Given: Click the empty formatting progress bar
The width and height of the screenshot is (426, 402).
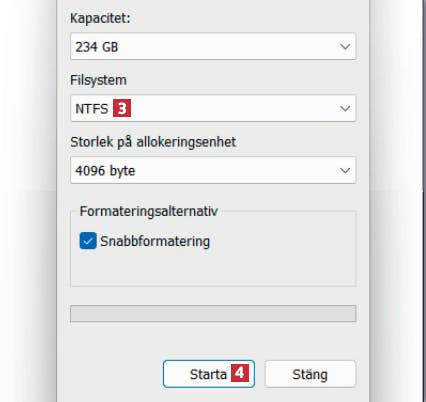Looking at the screenshot, I should [x=213, y=314].
